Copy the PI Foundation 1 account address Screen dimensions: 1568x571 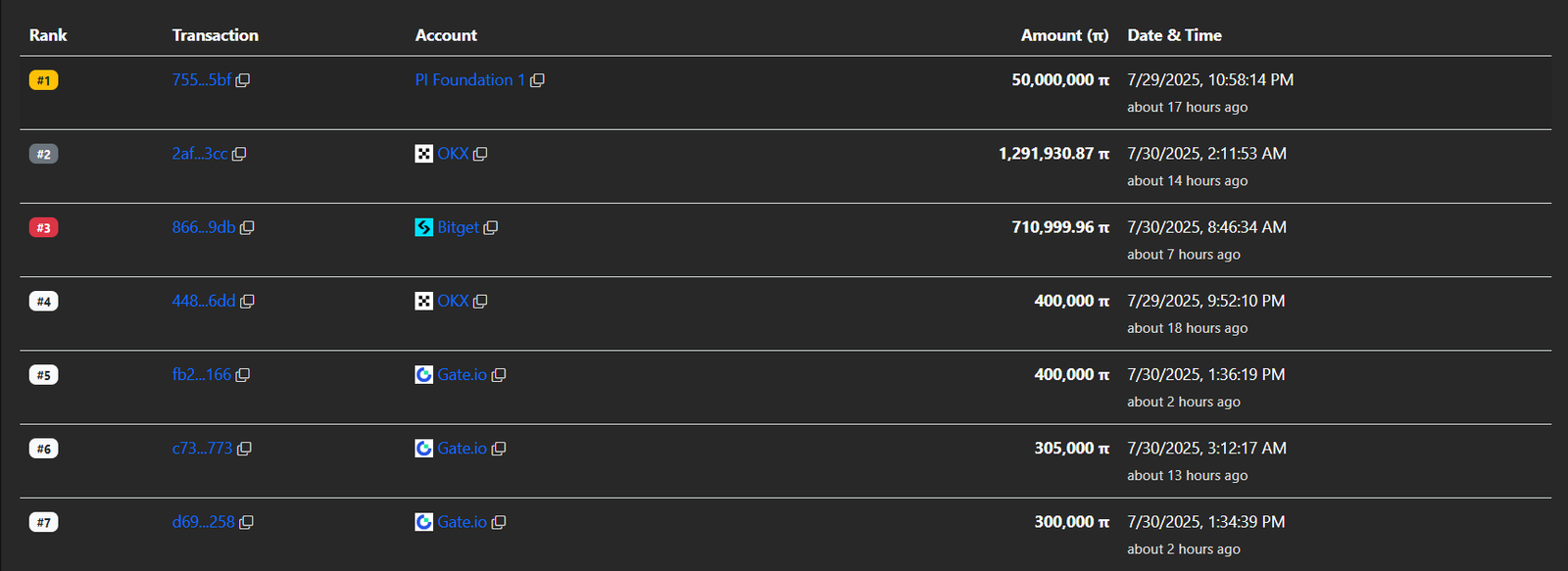(537, 80)
